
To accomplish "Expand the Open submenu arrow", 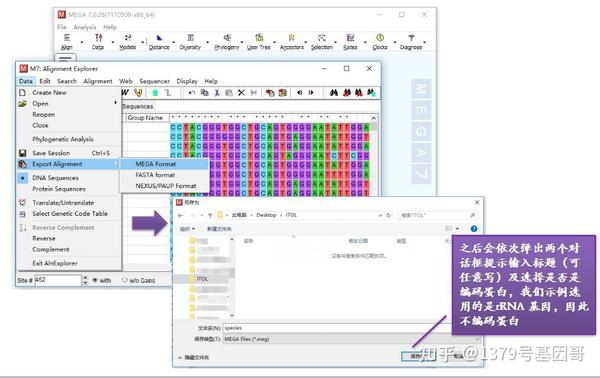I will coord(115,103).
